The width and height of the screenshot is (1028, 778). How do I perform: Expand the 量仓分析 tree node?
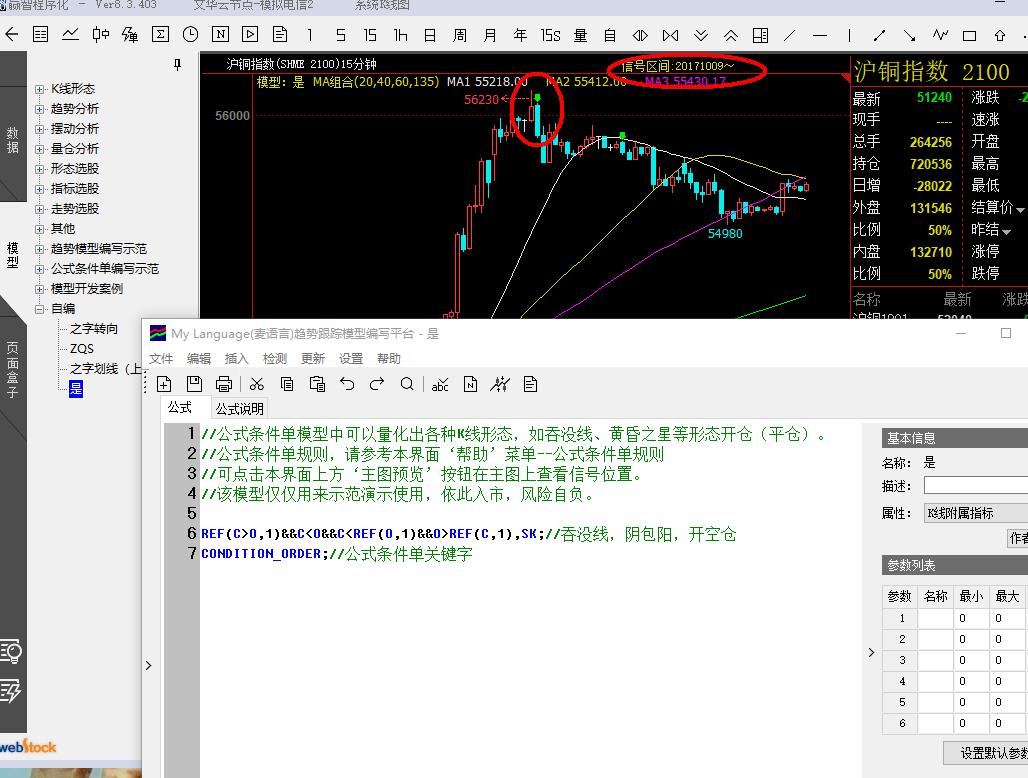(x=40, y=149)
